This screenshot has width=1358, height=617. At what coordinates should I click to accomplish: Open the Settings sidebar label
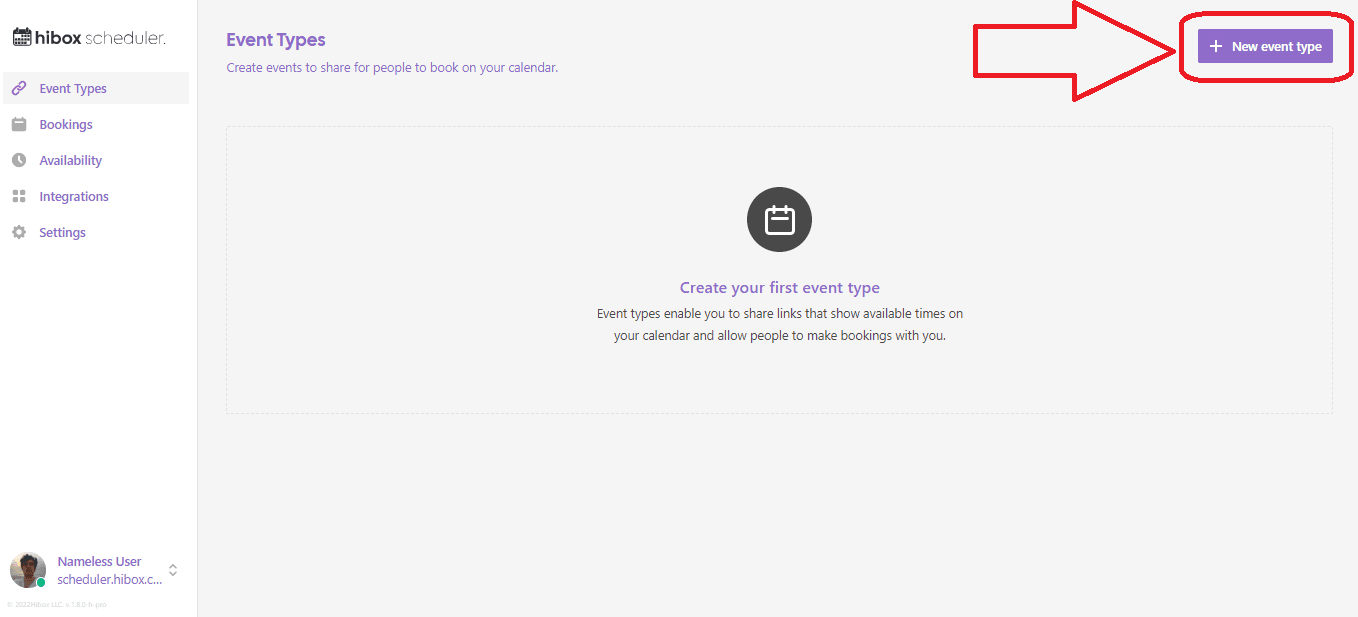[63, 233]
